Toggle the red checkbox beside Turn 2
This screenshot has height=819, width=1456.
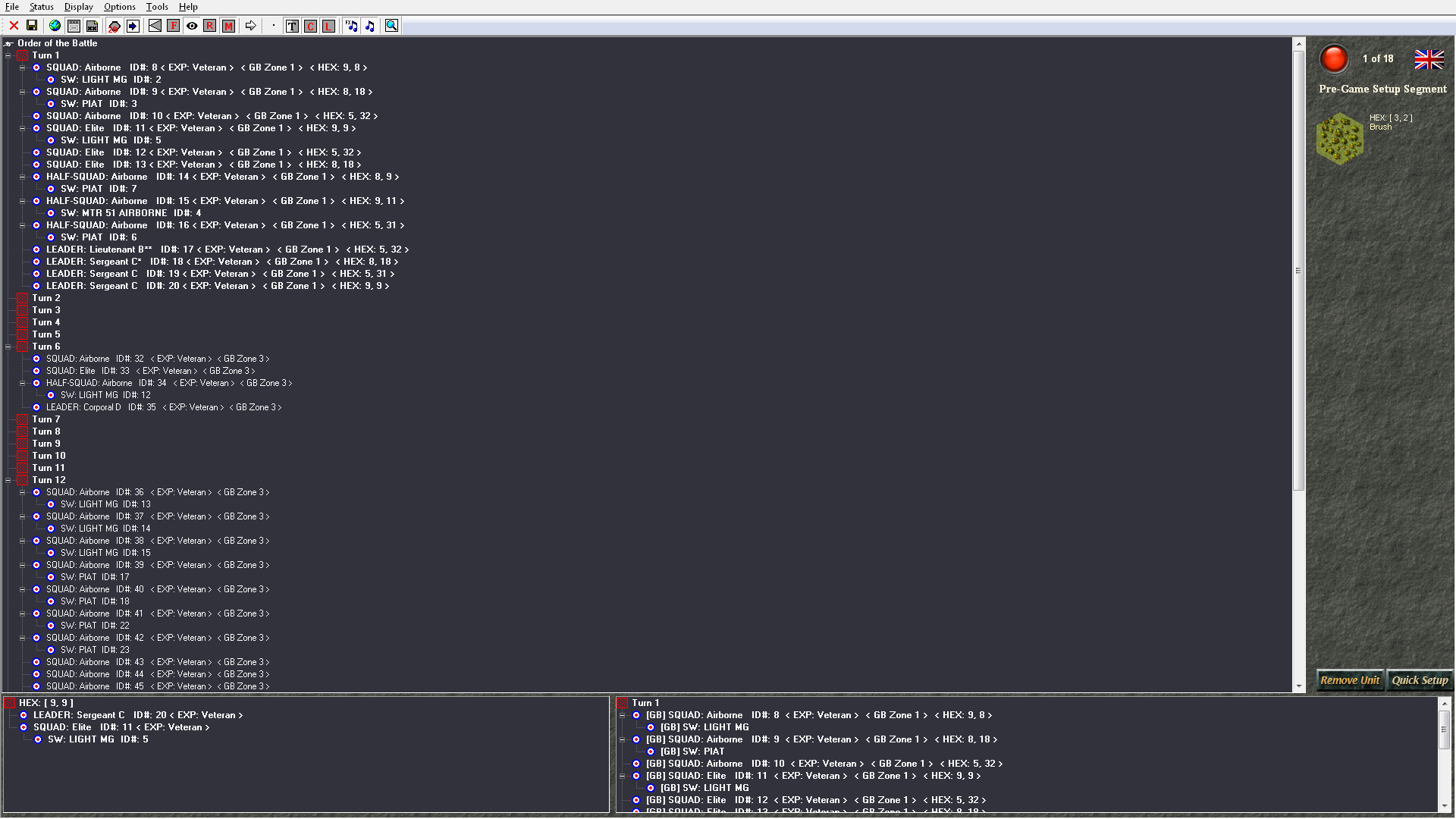(23, 298)
